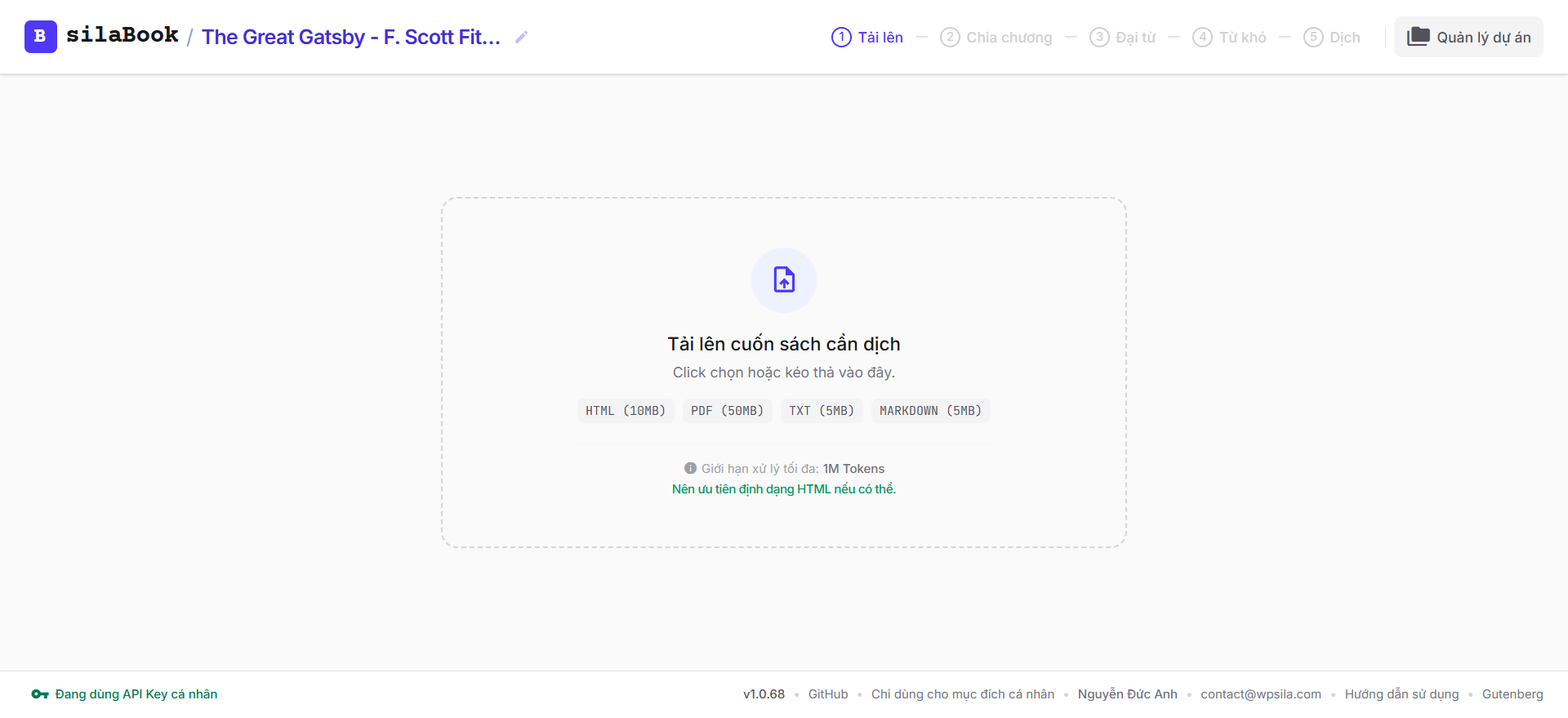Open the GitHub link in footer

pos(828,694)
